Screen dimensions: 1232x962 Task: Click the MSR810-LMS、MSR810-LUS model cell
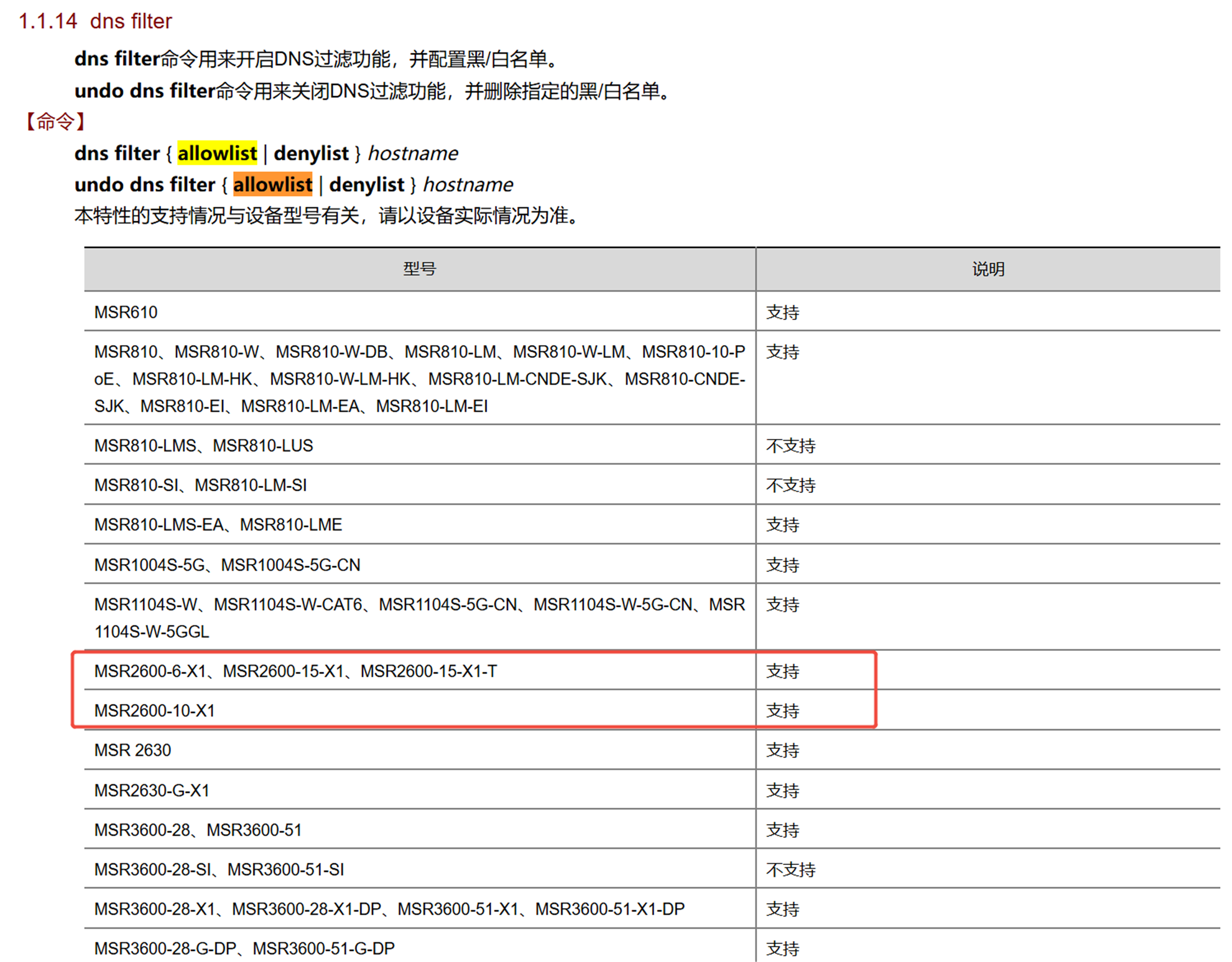[x=203, y=446]
